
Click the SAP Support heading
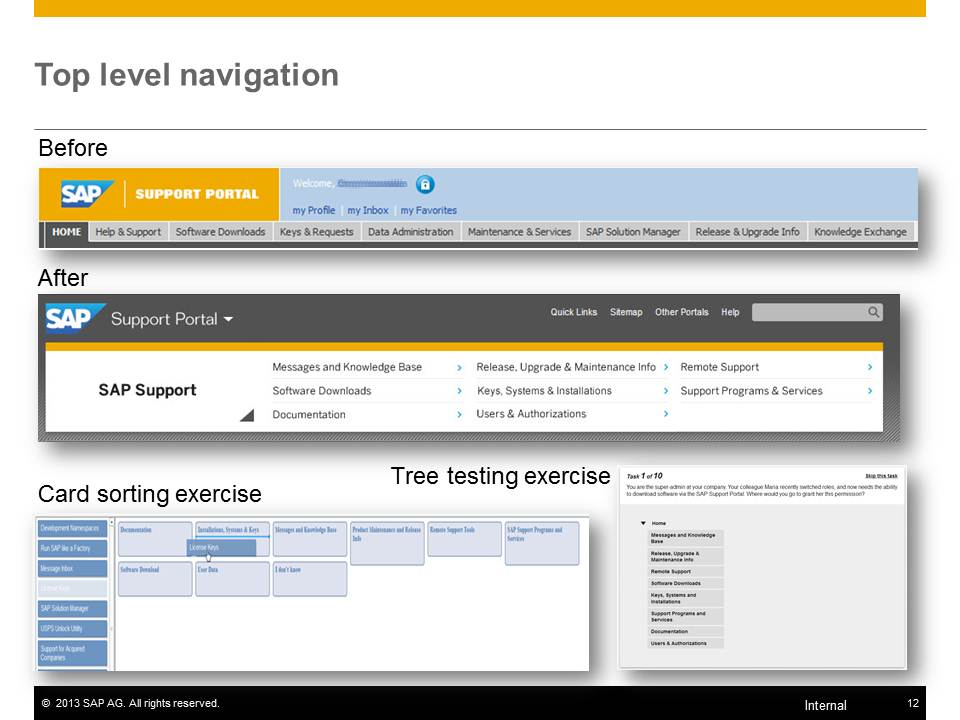tap(148, 390)
